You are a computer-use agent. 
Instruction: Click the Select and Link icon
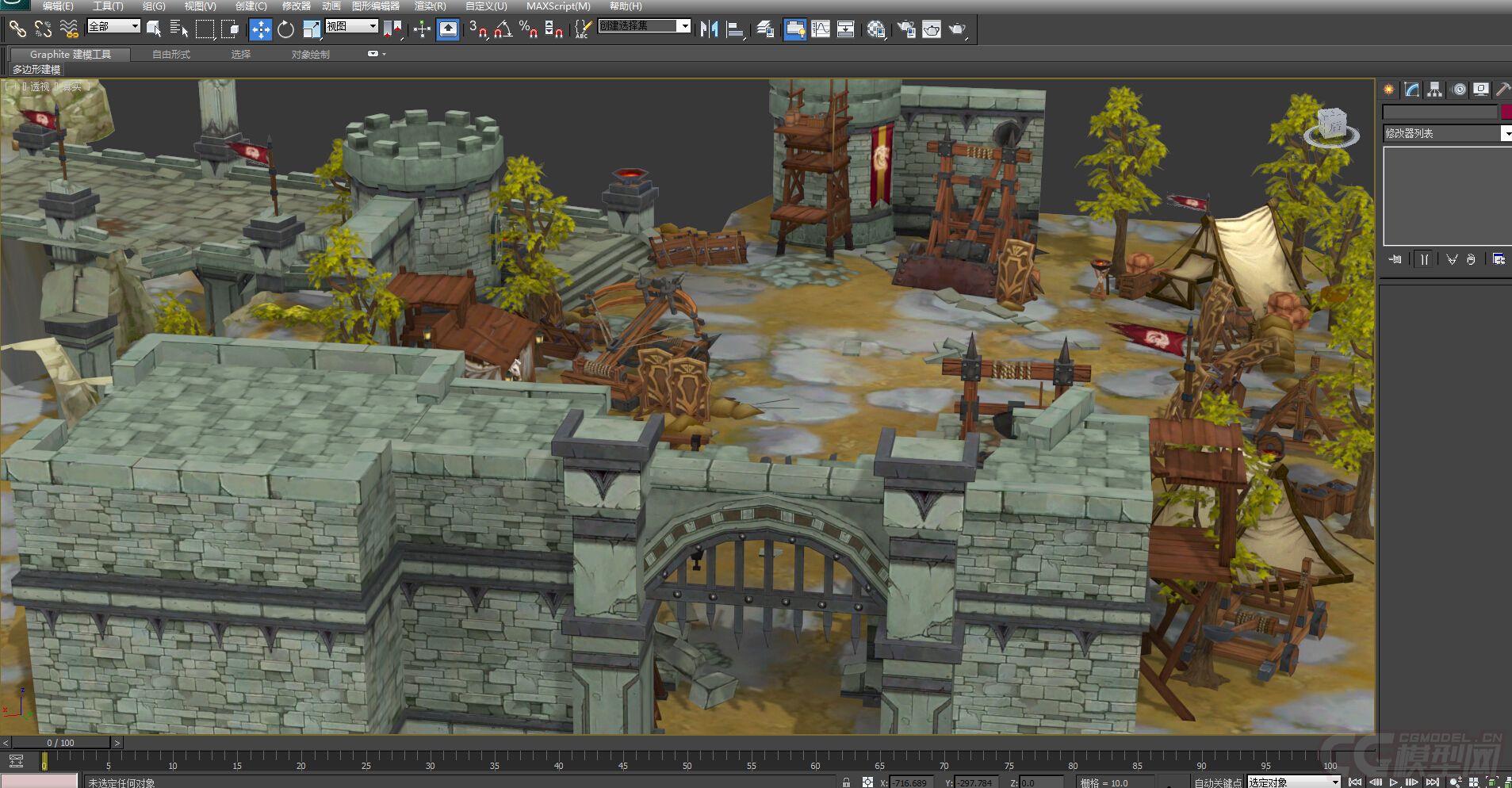click(x=17, y=29)
